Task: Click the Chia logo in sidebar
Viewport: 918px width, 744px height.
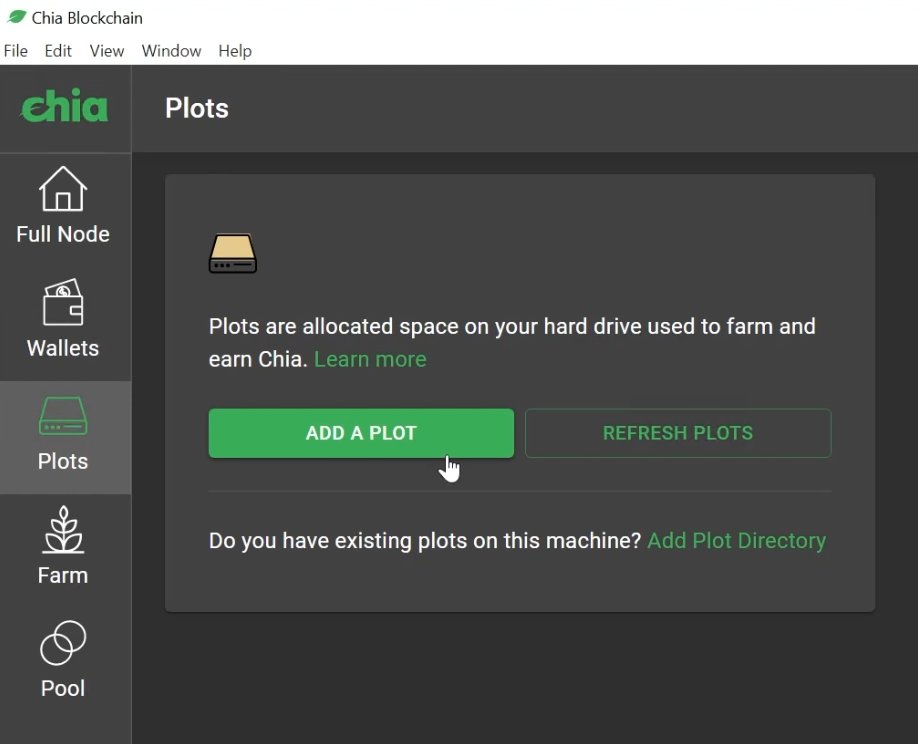Action: coord(64,106)
